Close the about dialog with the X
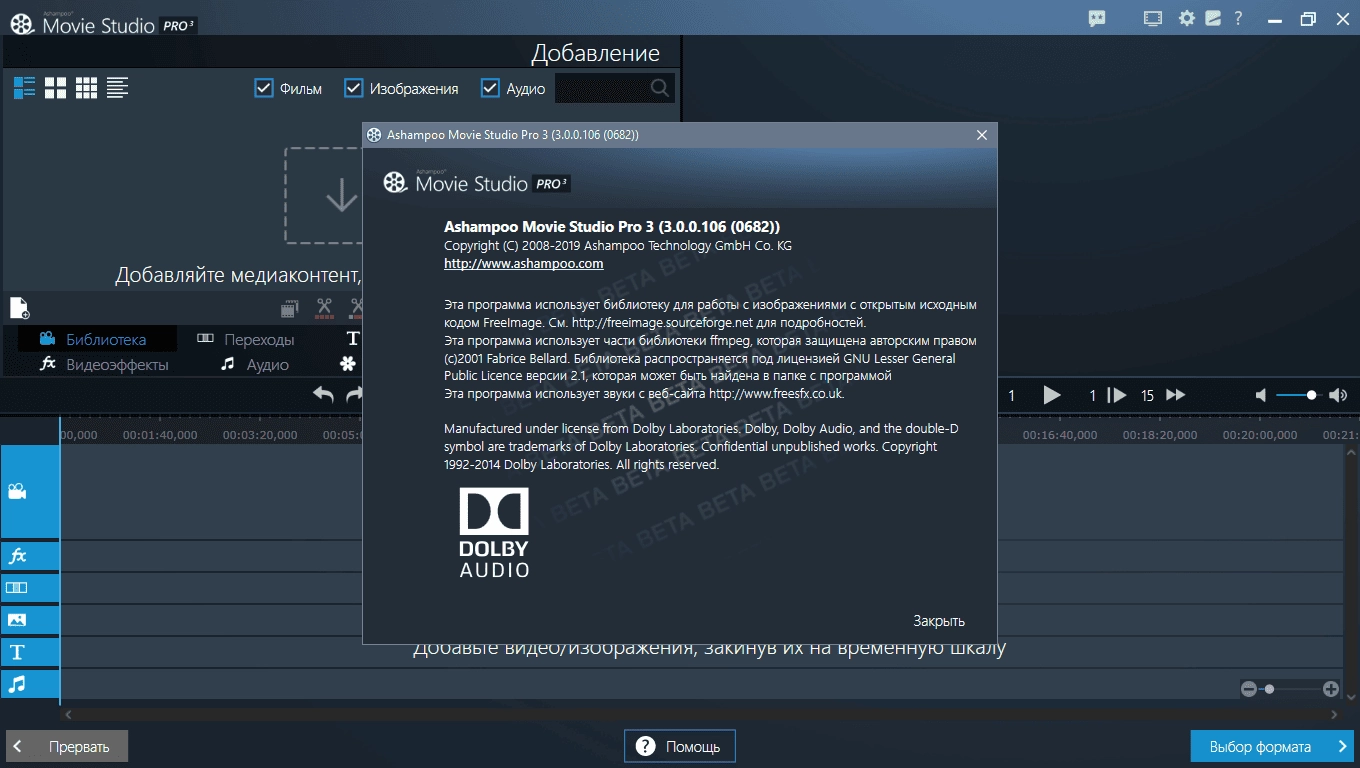1360x768 pixels. (x=982, y=135)
